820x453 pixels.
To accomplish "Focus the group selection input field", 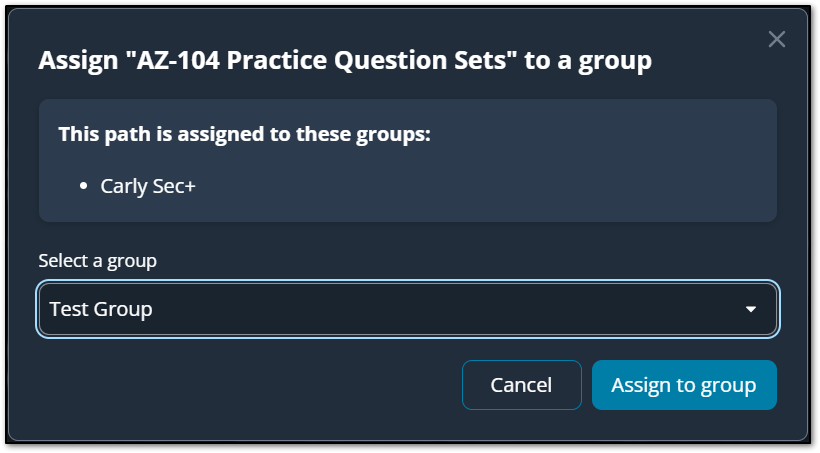I will click(x=407, y=310).
